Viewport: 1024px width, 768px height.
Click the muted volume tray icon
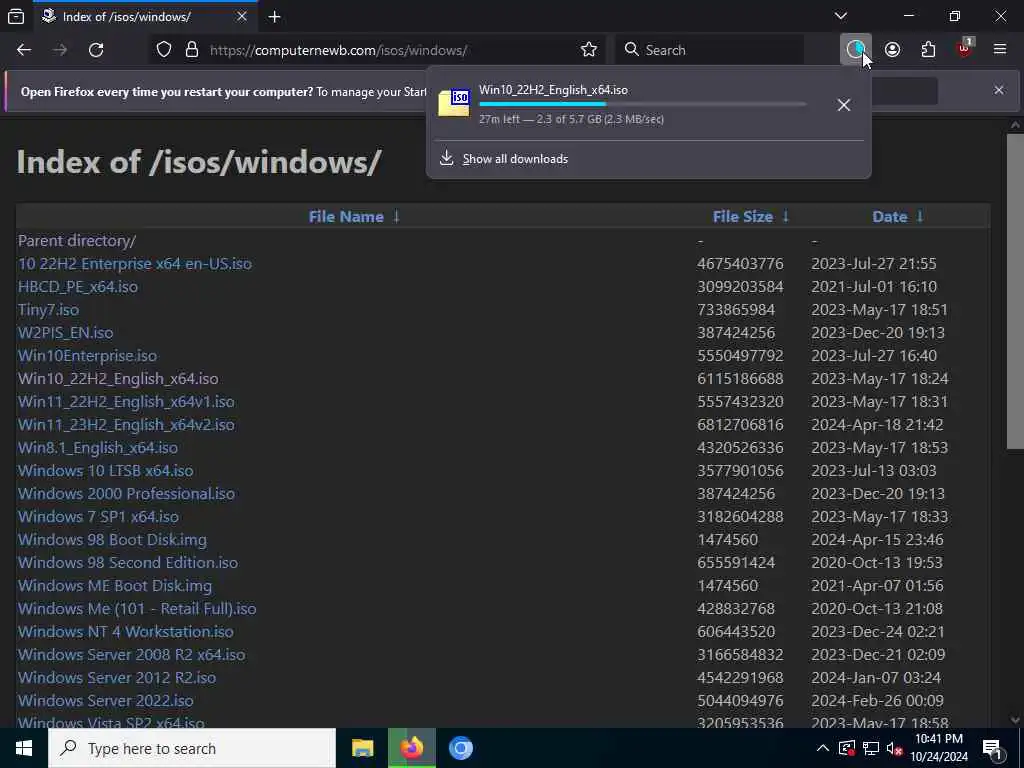click(x=894, y=748)
